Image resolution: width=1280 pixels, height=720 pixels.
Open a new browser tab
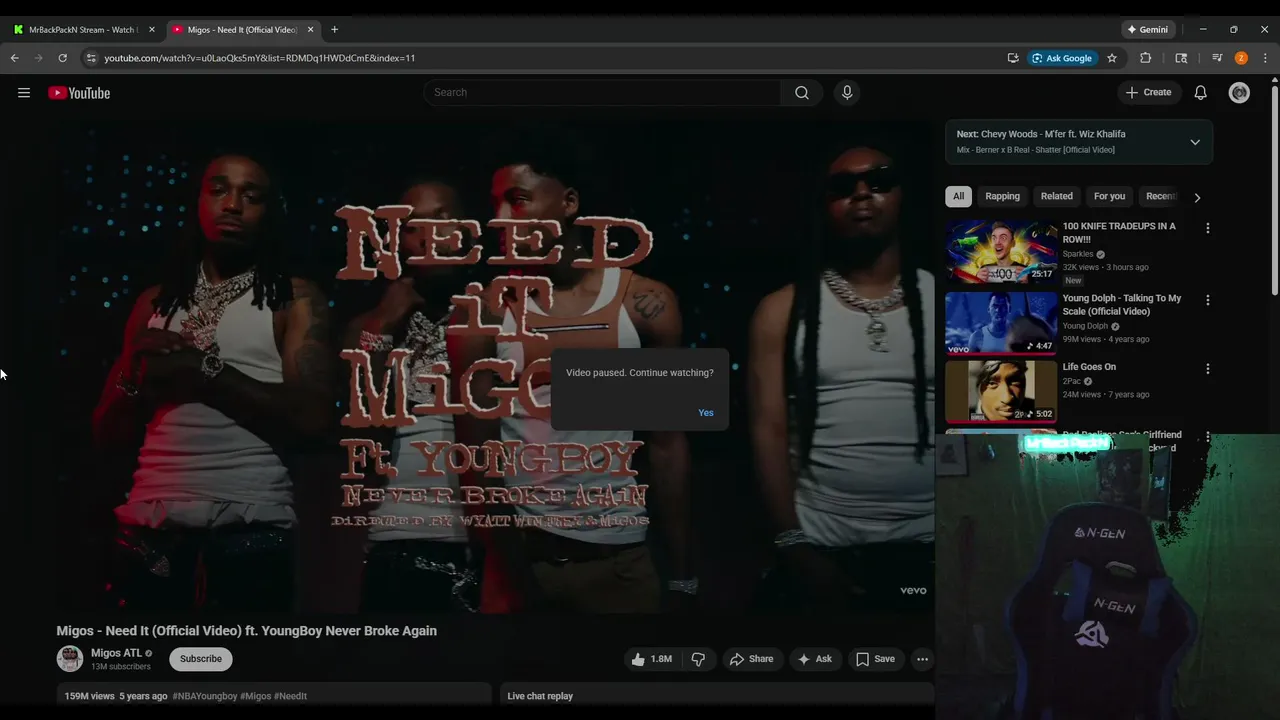[334, 30]
